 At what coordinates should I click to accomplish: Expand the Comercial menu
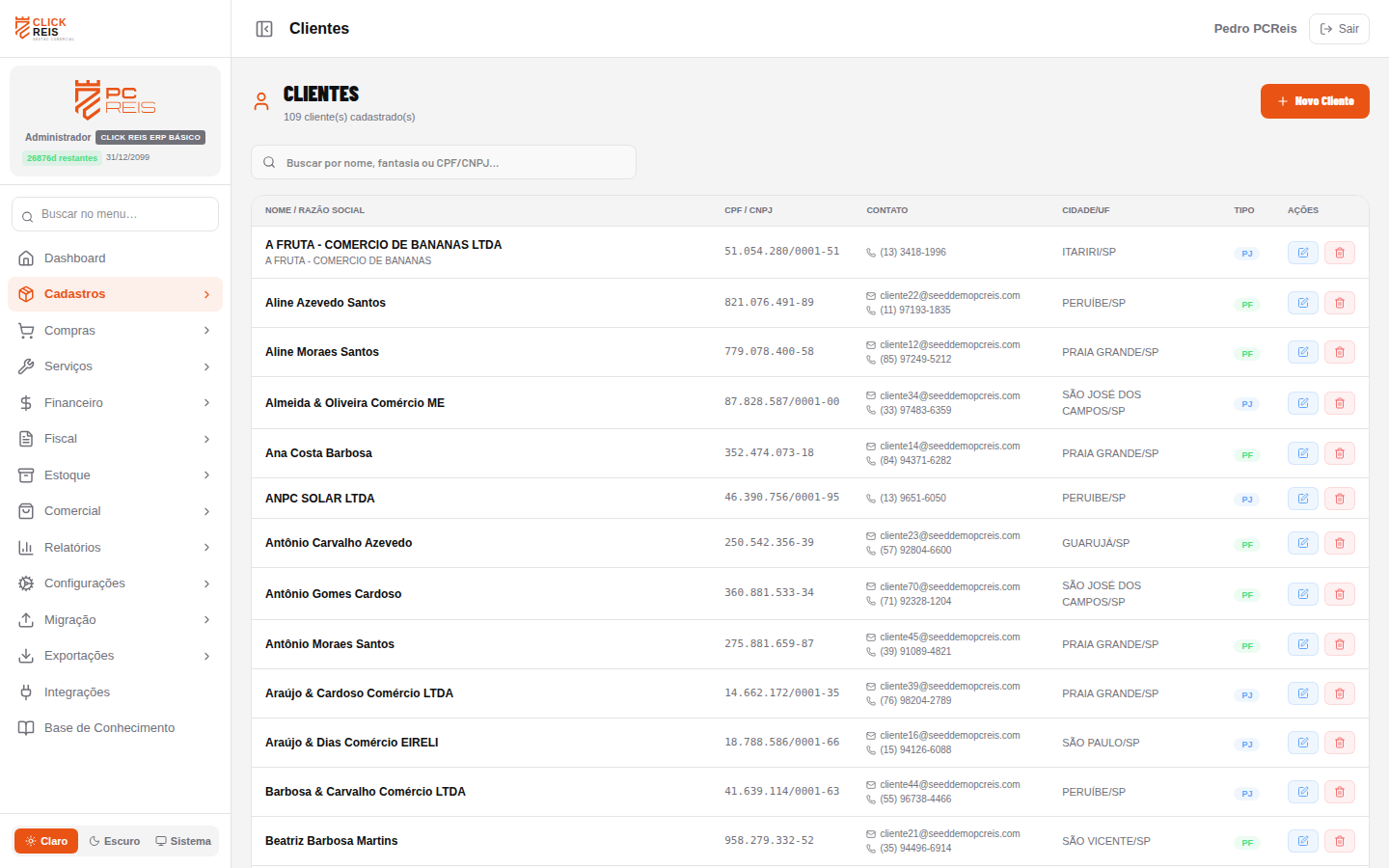pyautogui.click(x=115, y=511)
